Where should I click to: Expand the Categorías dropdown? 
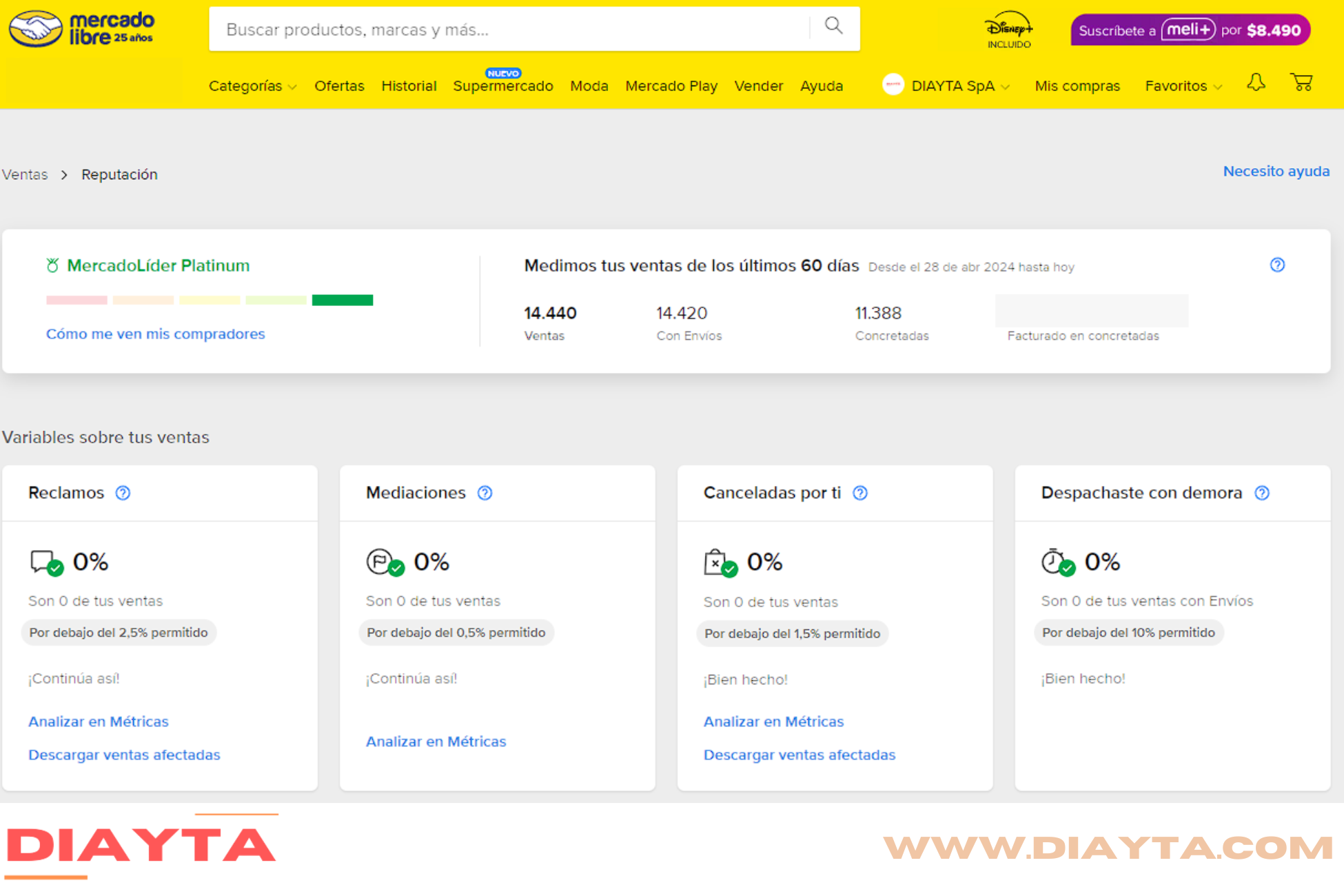(x=252, y=86)
